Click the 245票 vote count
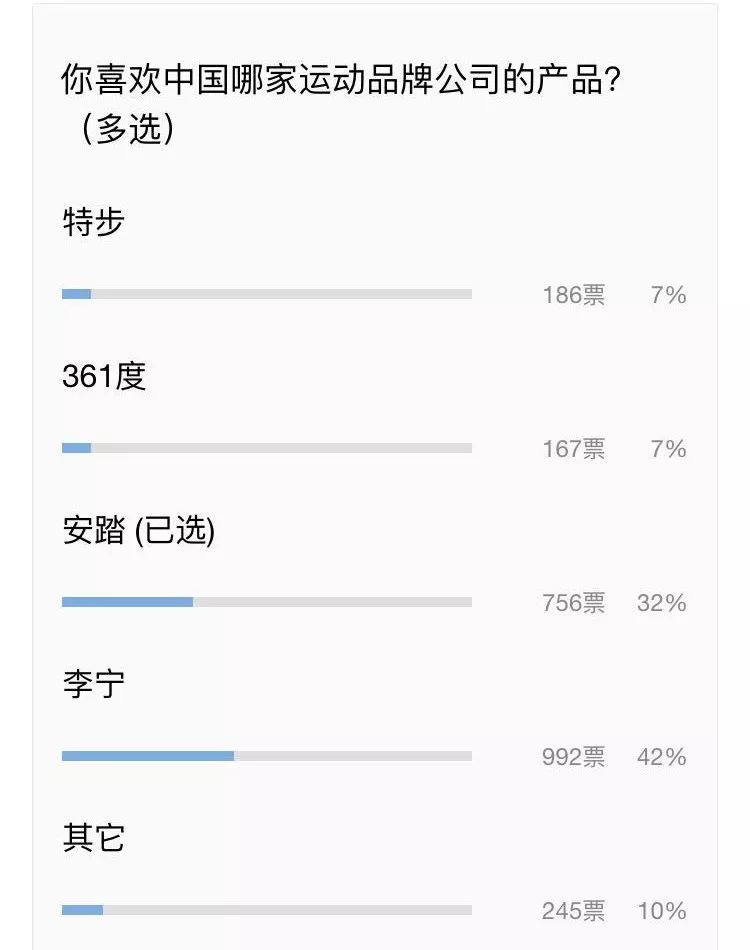 tap(573, 911)
